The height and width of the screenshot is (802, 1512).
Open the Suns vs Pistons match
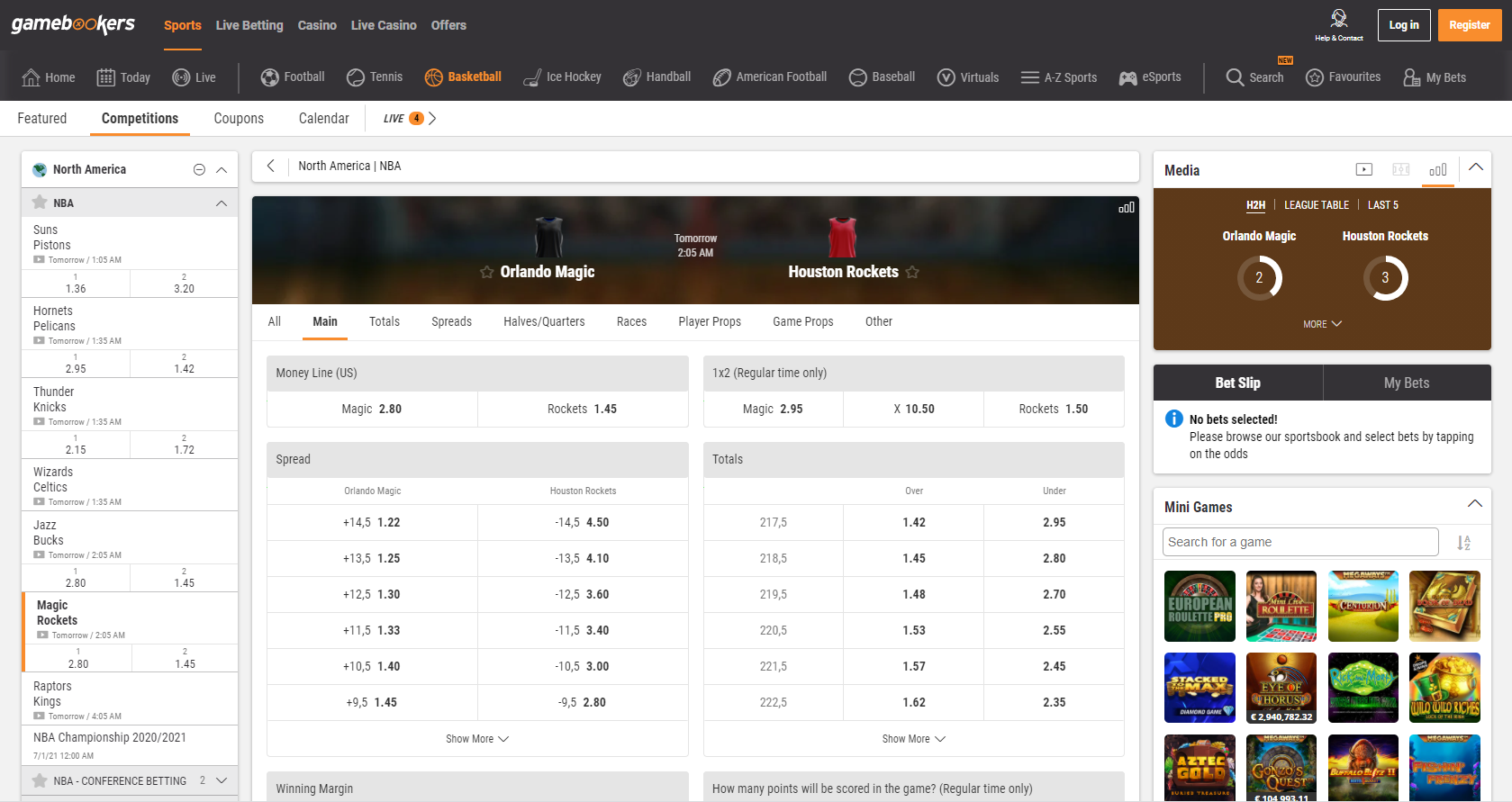pos(130,244)
